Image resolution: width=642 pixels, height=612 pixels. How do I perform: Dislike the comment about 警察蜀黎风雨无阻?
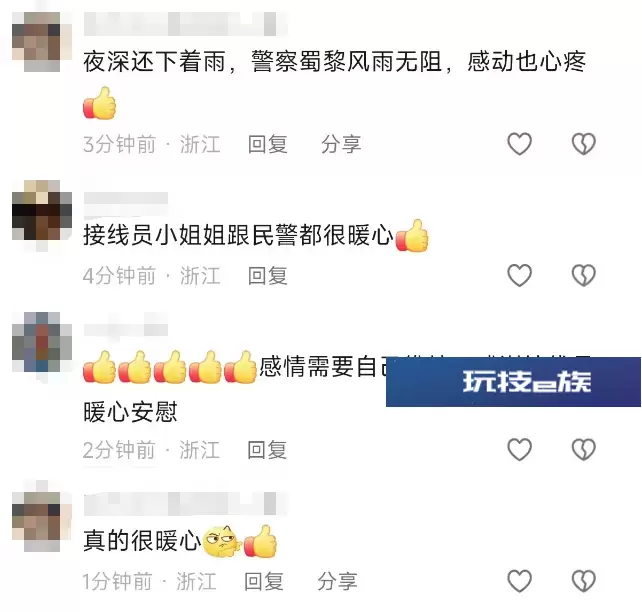(x=583, y=144)
